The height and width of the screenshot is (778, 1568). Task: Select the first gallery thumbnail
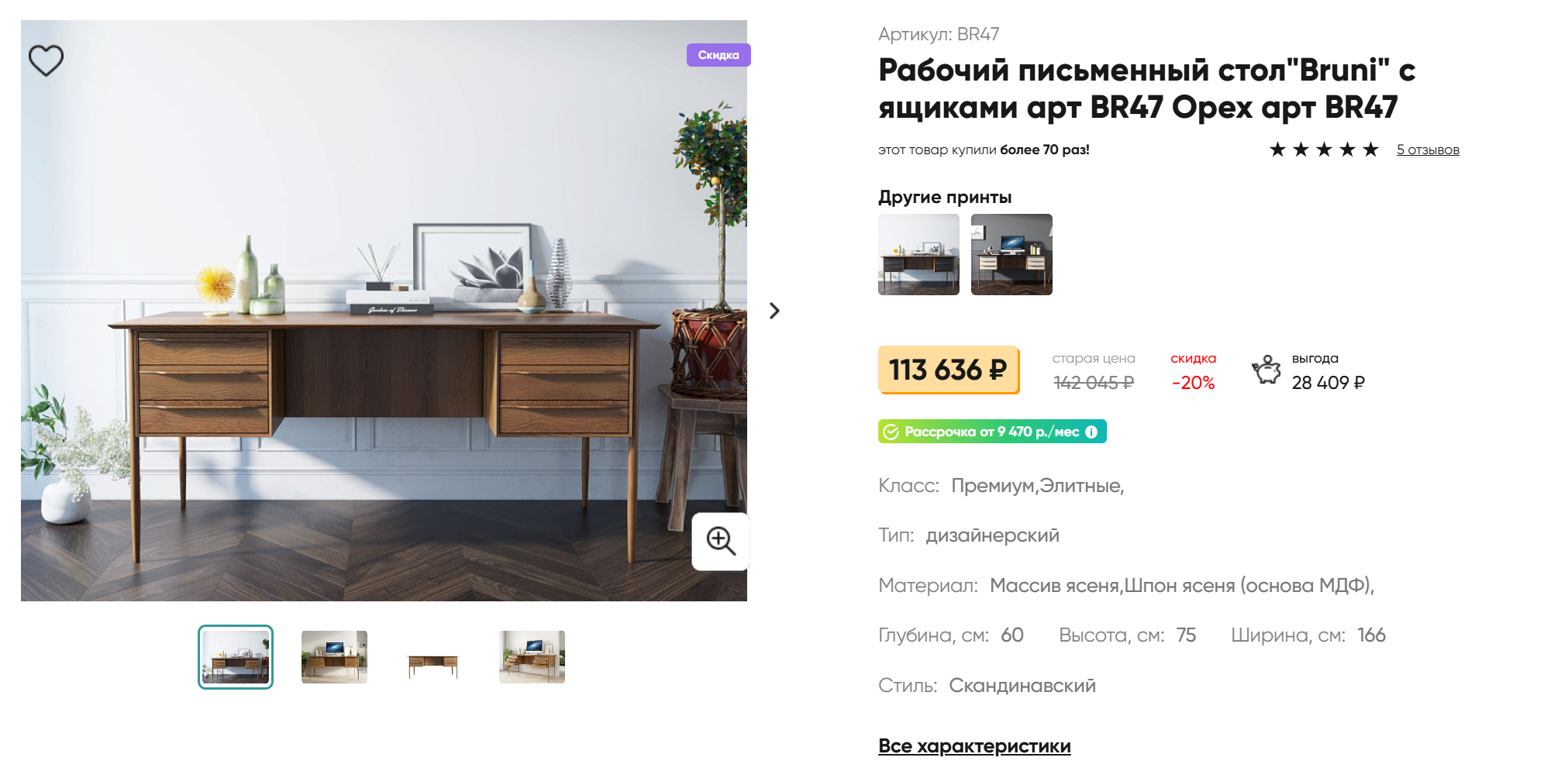pos(236,657)
